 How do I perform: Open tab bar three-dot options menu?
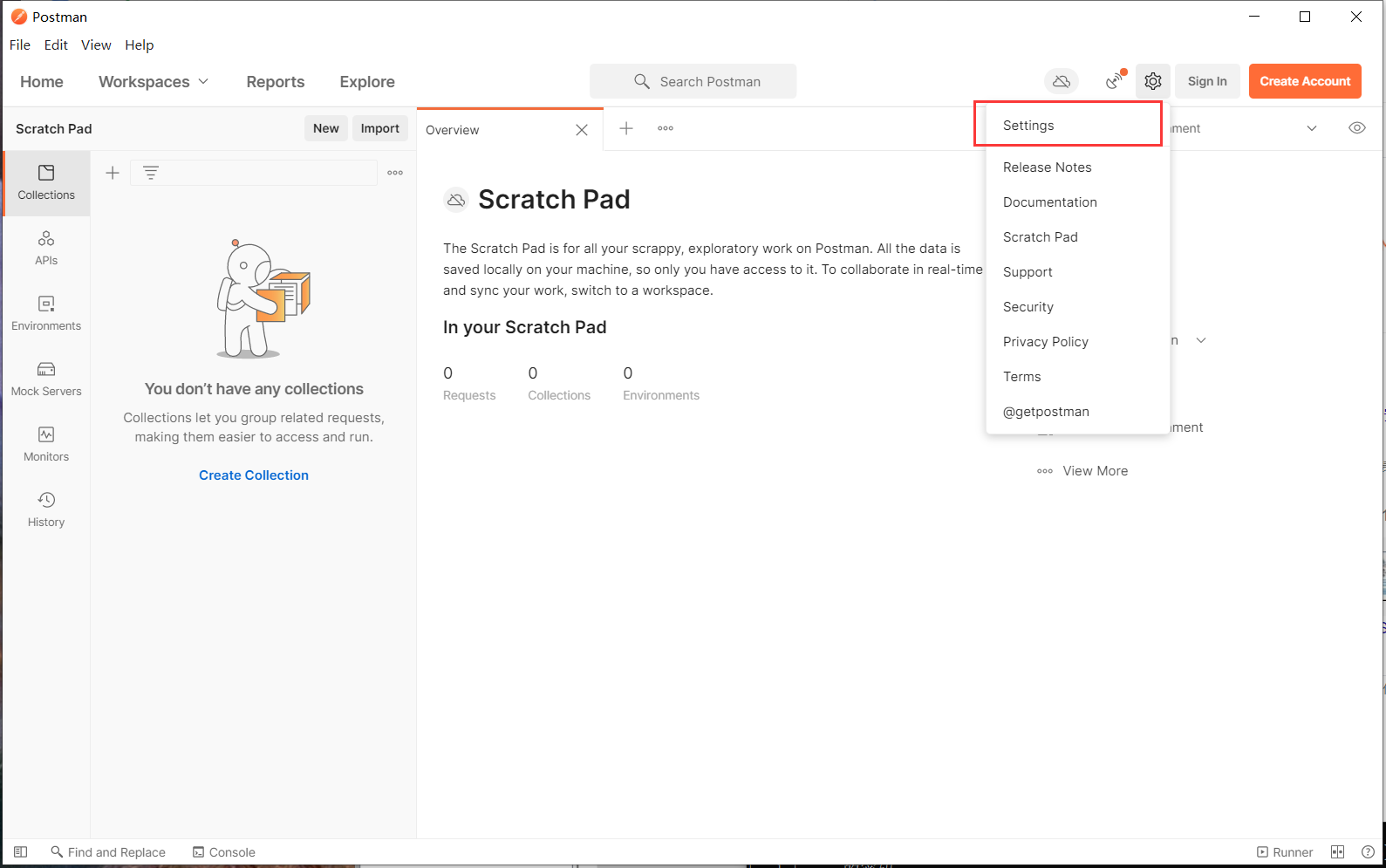click(666, 128)
